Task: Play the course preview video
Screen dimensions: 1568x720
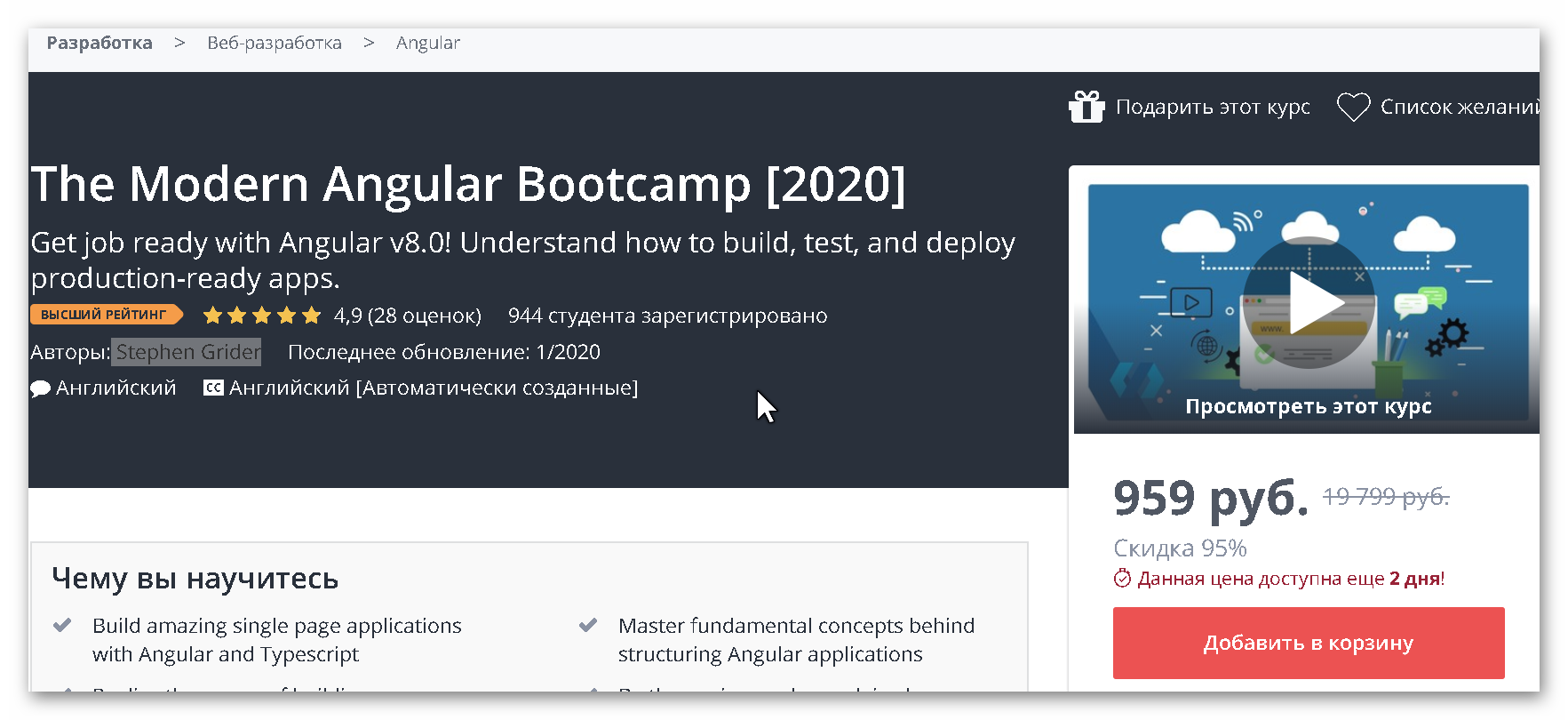Action: coord(1309,303)
